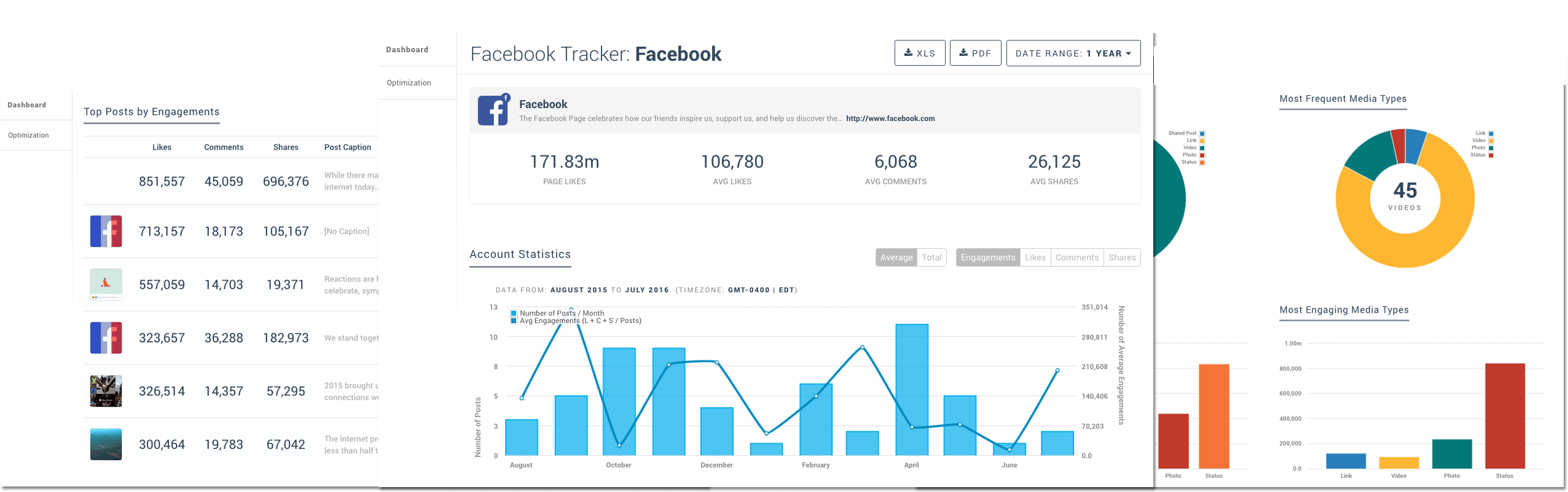1568x492 pixels.
Task: Click the Top Posts by Engagements heading
Action: [x=151, y=112]
